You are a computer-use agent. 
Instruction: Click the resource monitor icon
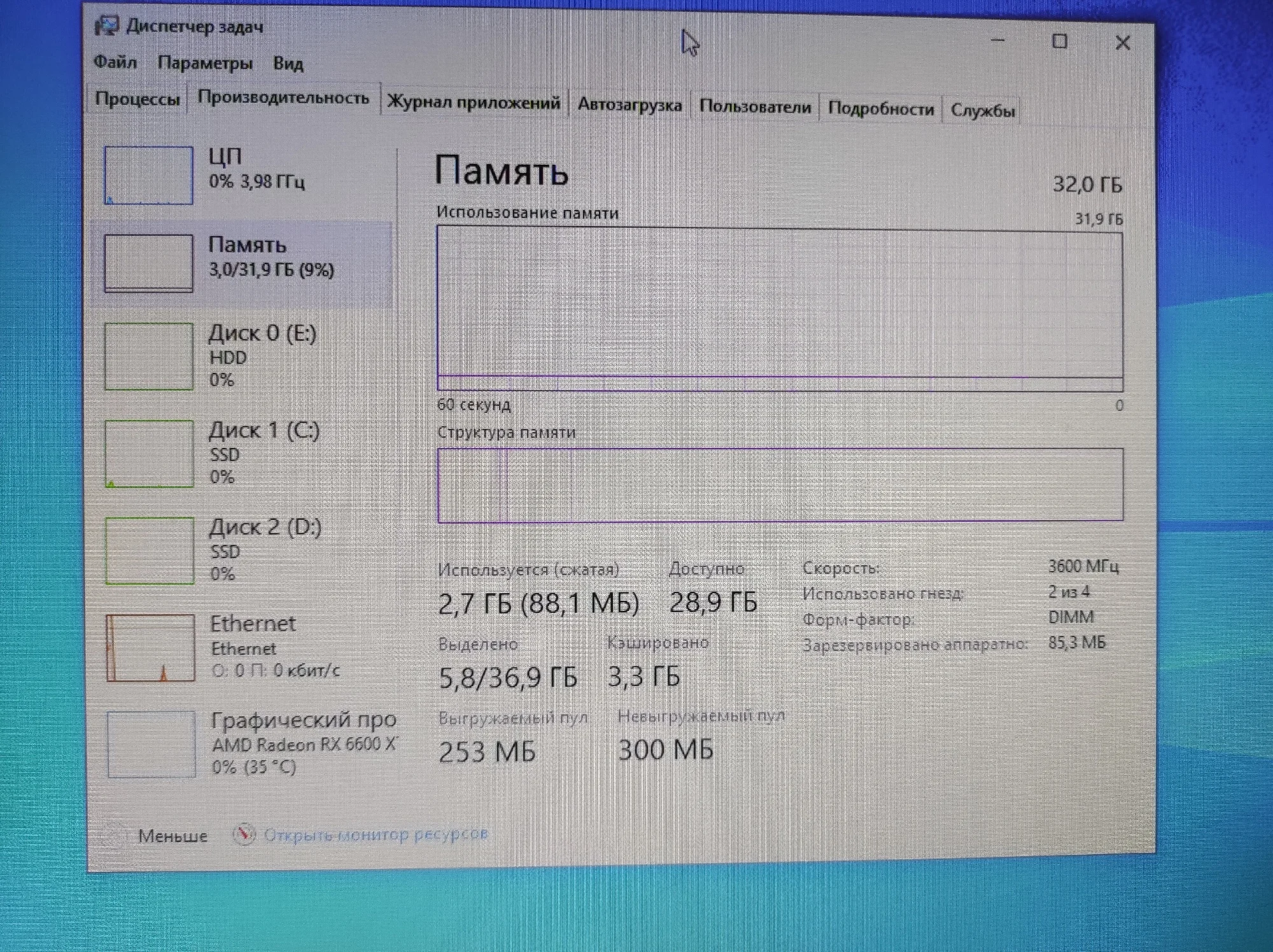[x=244, y=834]
